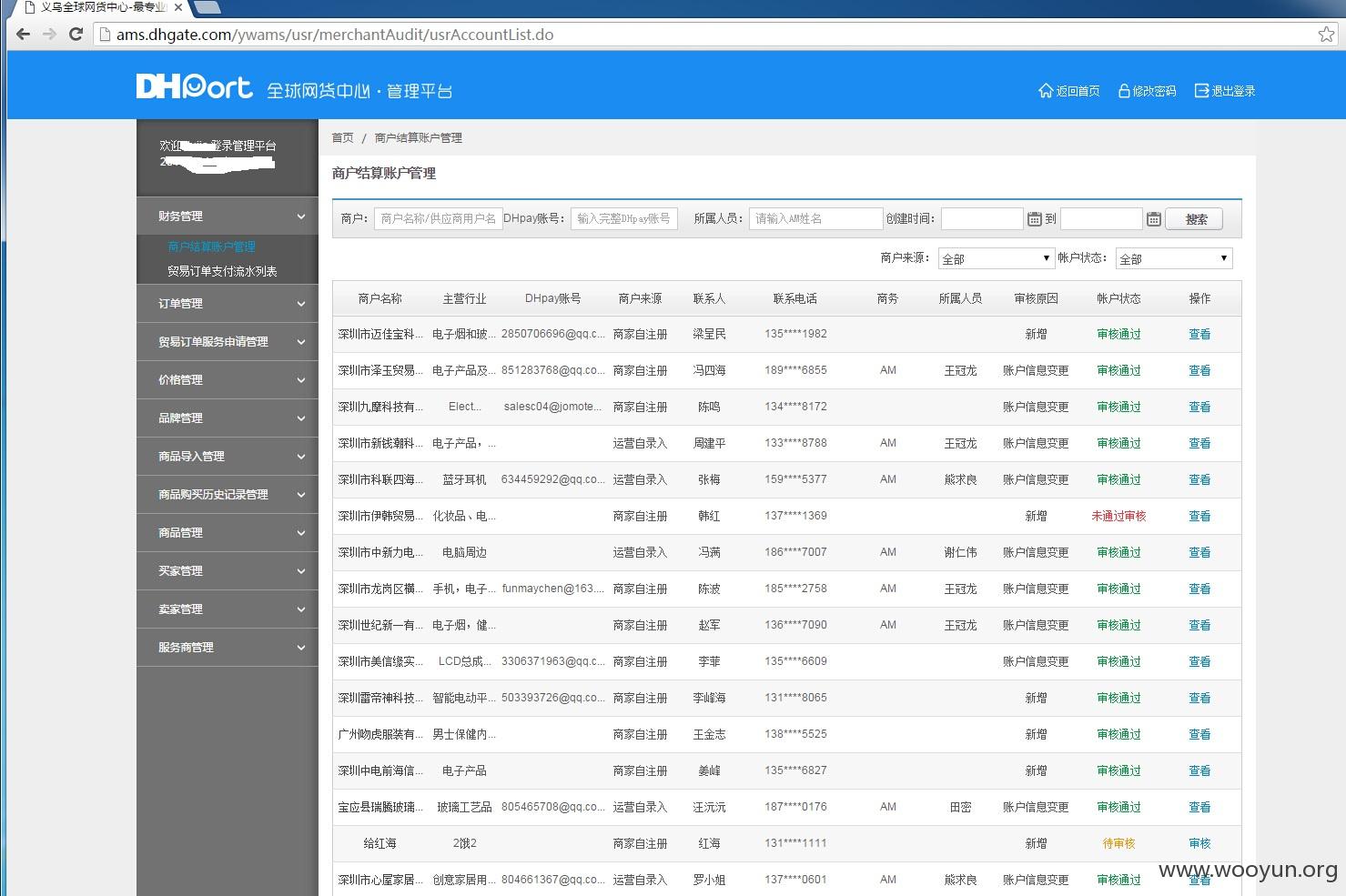
Task: Click 查看 for 宝应县瑞腾玻璃 row
Action: (x=1199, y=807)
